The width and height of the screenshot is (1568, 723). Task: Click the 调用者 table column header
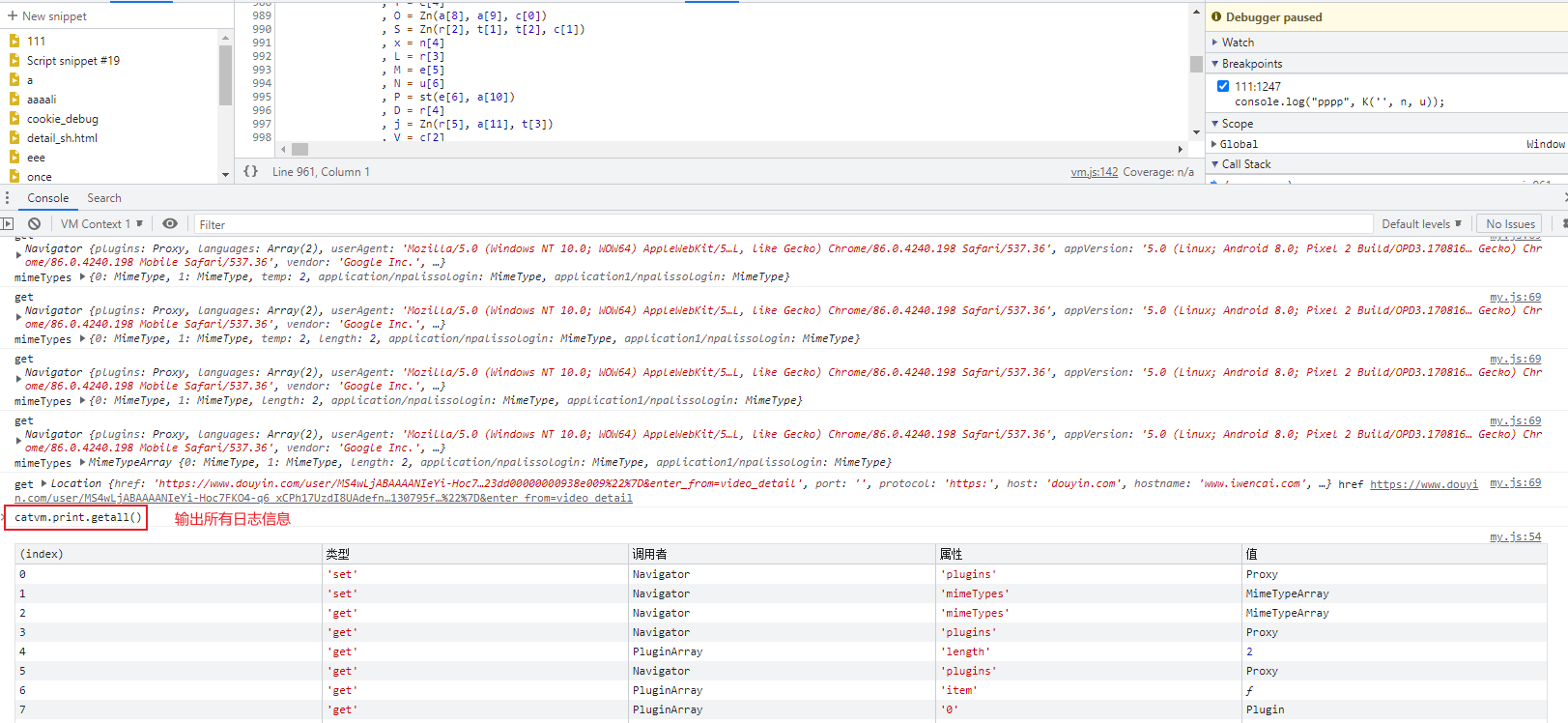coord(782,554)
